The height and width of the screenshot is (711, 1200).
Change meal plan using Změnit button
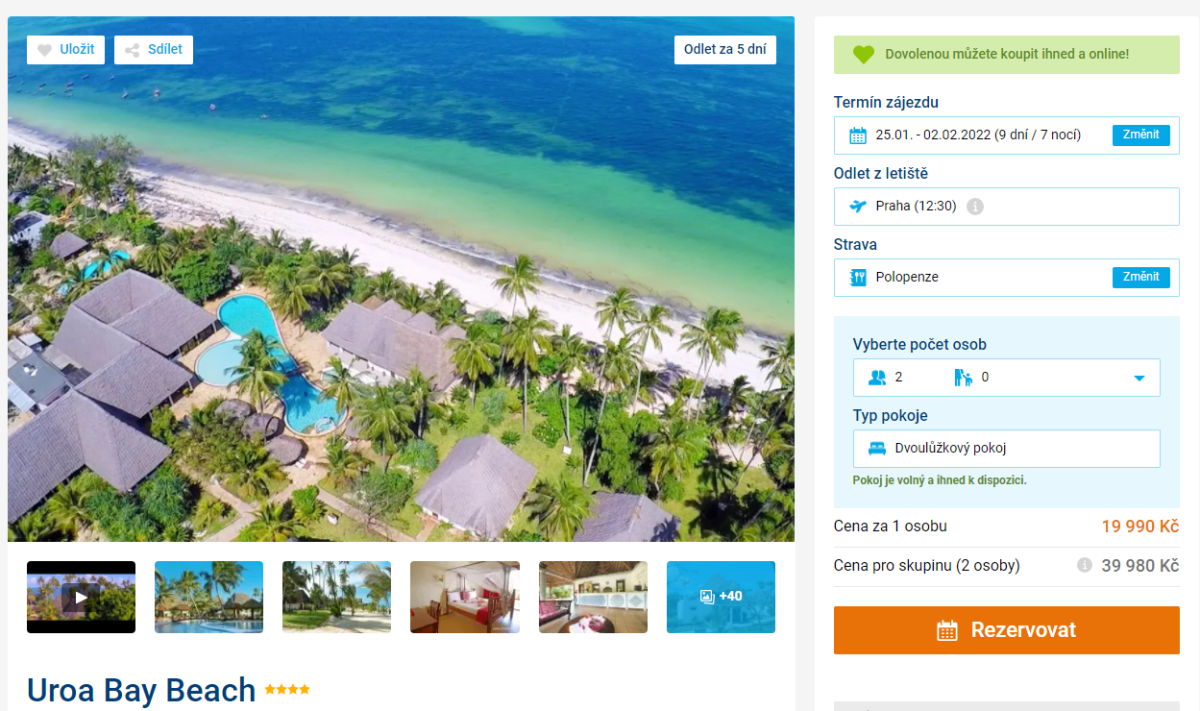click(x=1140, y=277)
